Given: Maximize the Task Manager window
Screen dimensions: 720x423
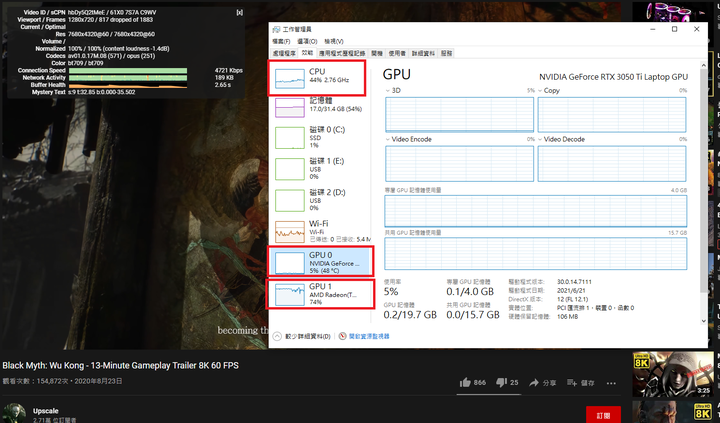Looking at the screenshot, I should click(x=675, y=29).
